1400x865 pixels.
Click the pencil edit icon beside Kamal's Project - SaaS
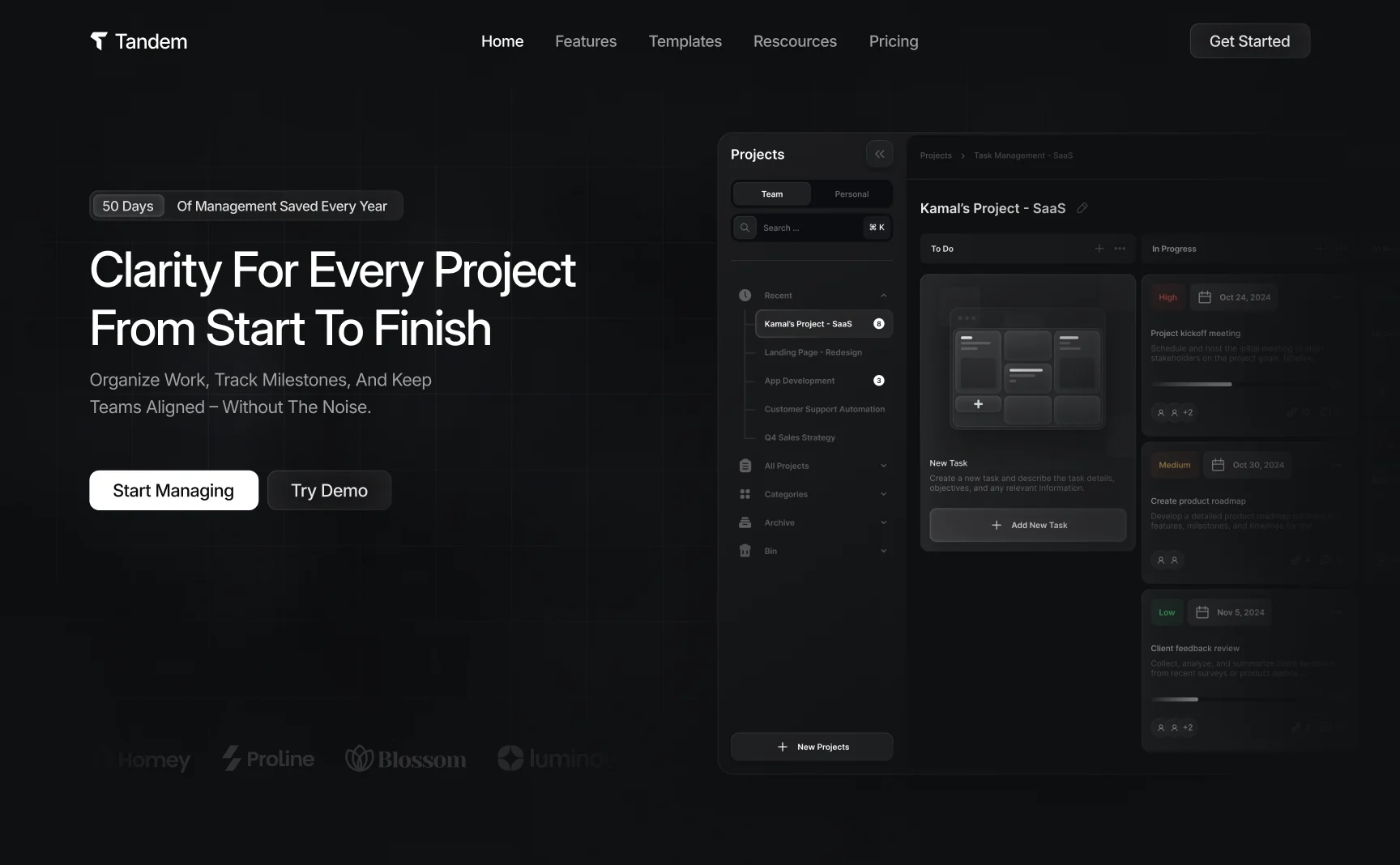pos(1082,208)
